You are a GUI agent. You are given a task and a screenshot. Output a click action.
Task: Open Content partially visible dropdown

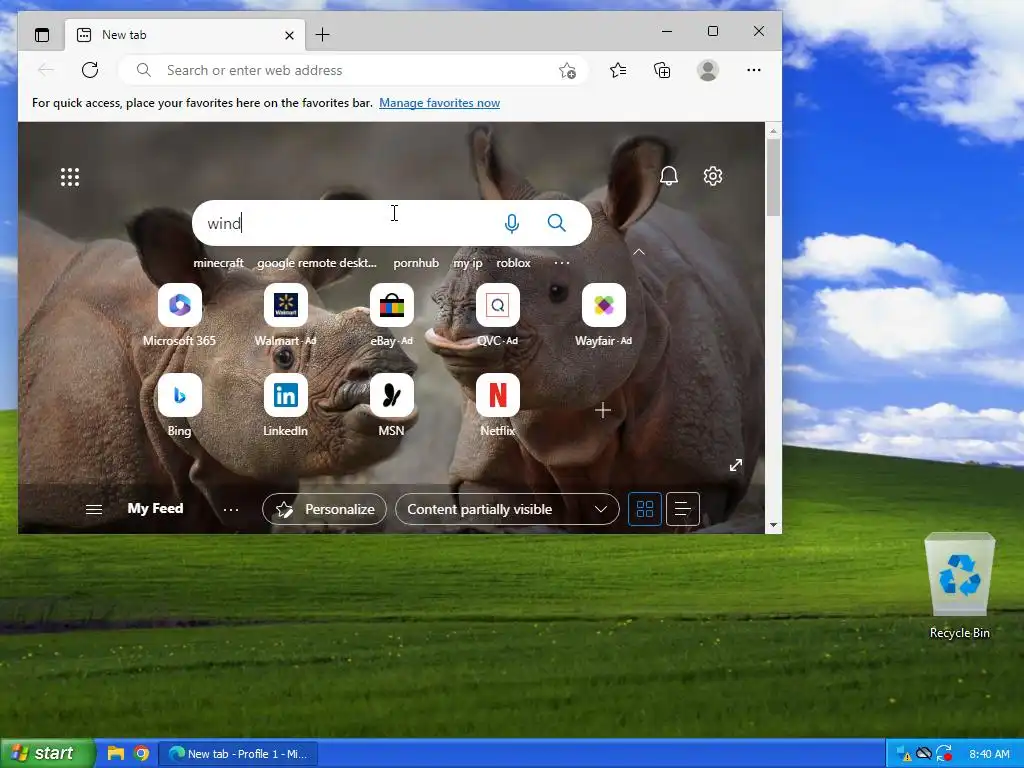507,509
